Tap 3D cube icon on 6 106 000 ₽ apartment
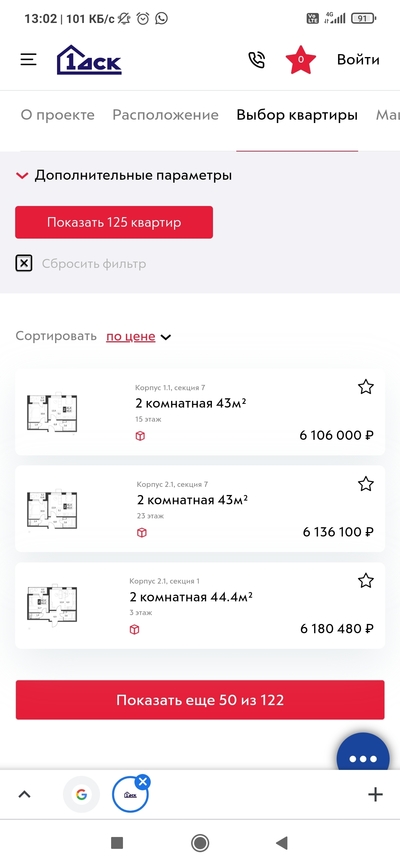 tap(141, 436)
